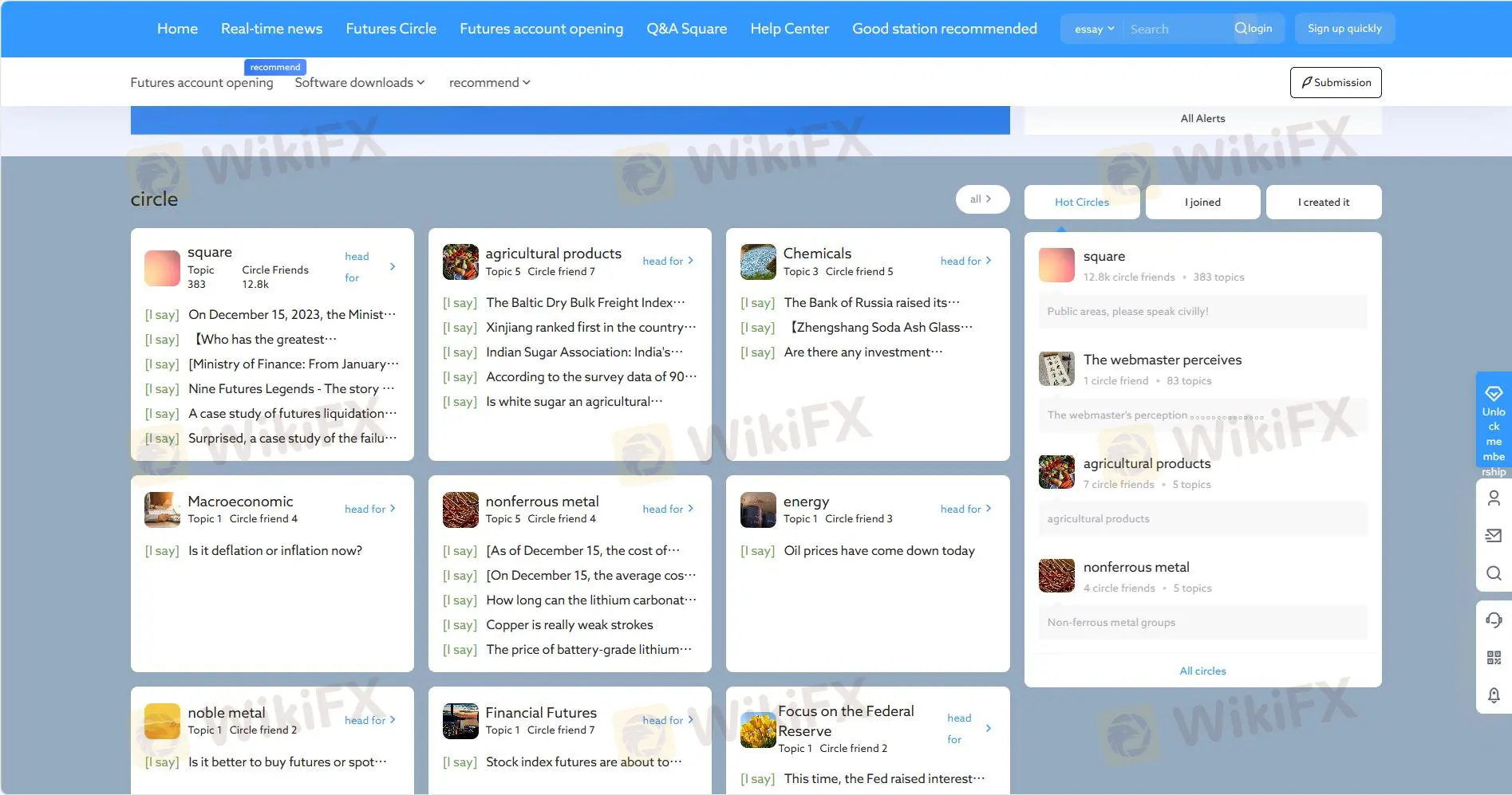This screenshot has width=1512, height=795.
Task: Click the Submission button
Action: click(1335, 83)
